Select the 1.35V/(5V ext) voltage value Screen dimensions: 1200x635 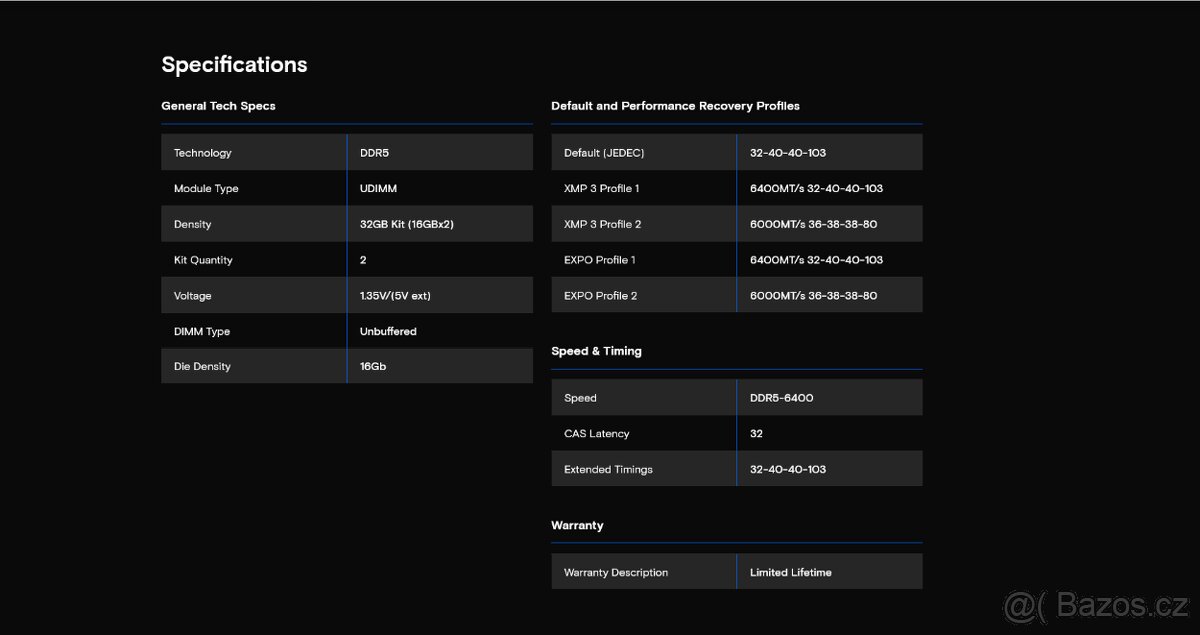395,296
